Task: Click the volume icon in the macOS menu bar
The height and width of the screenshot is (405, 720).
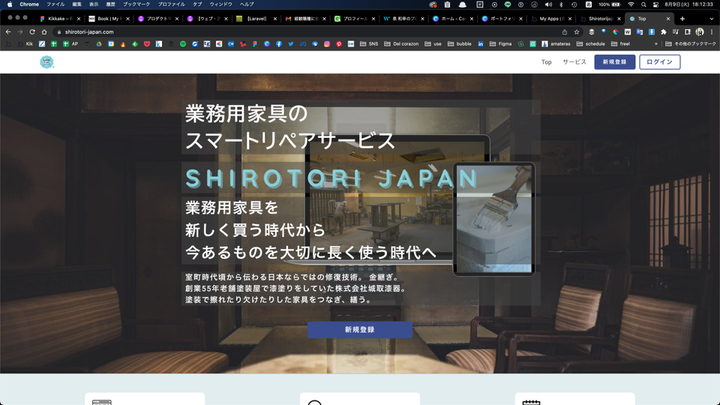Action: 548,5
